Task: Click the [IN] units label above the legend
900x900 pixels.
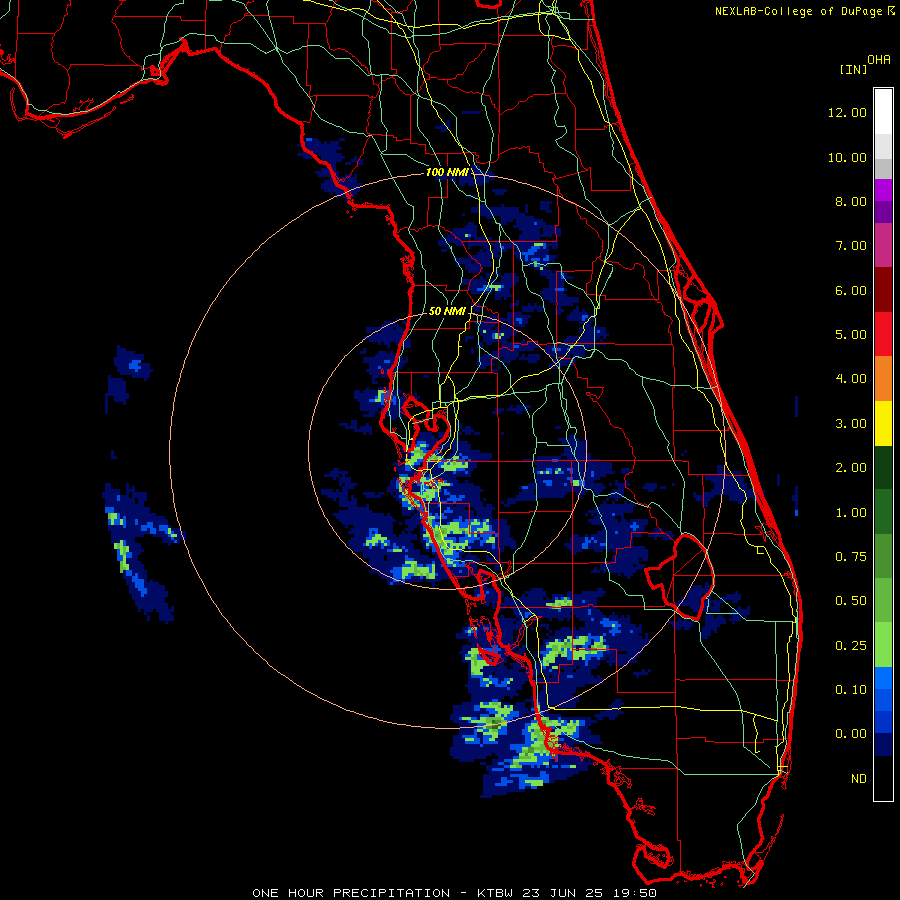Action: (x=853, y=69)
